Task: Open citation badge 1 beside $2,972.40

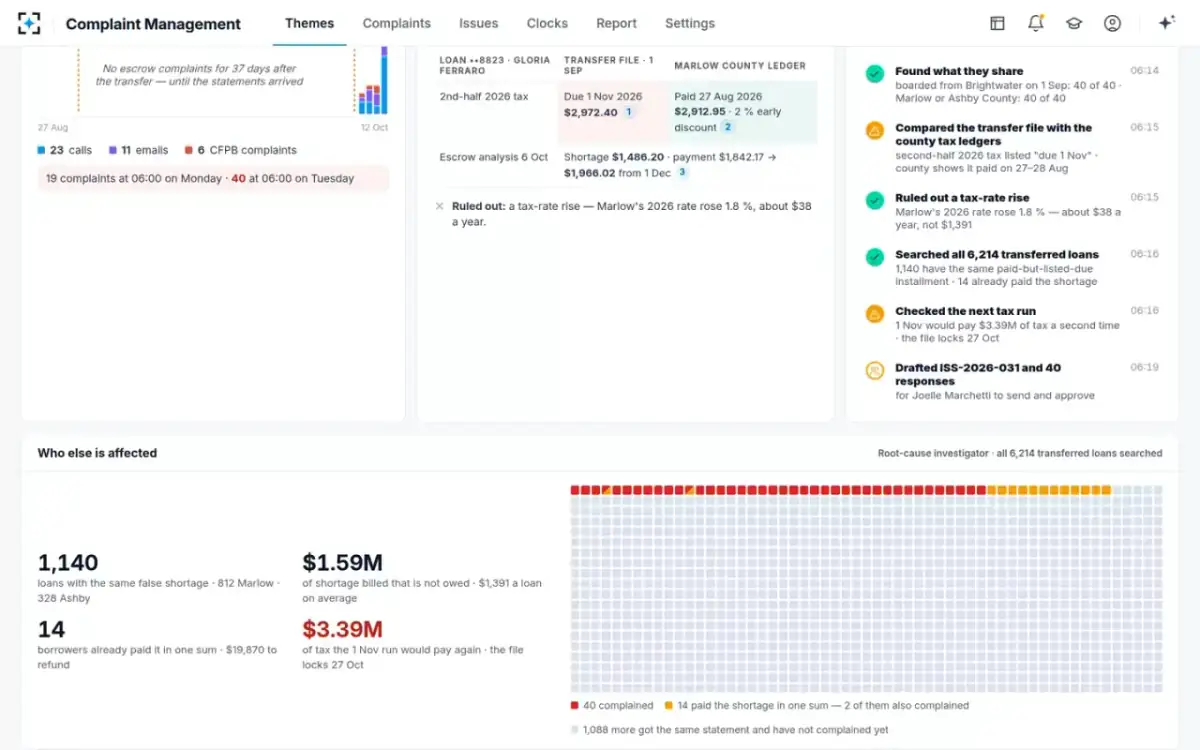Action: [x=629, y=112]
